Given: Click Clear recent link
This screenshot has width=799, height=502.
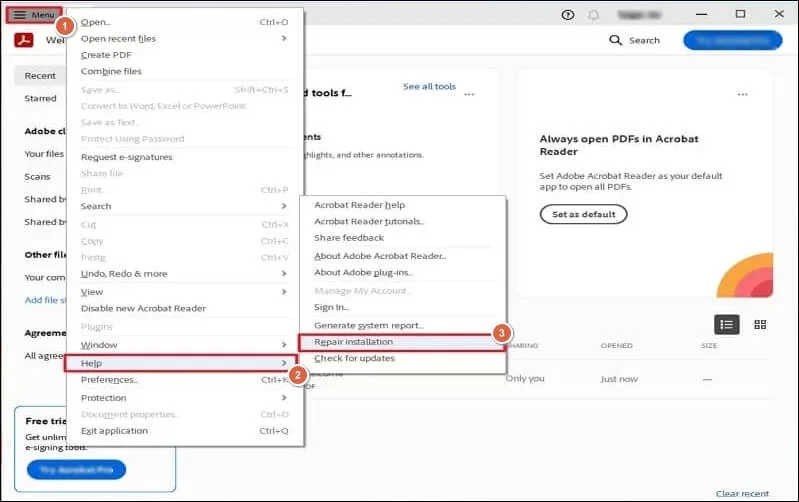Looking at the screenshot, I should click(742, 493).
